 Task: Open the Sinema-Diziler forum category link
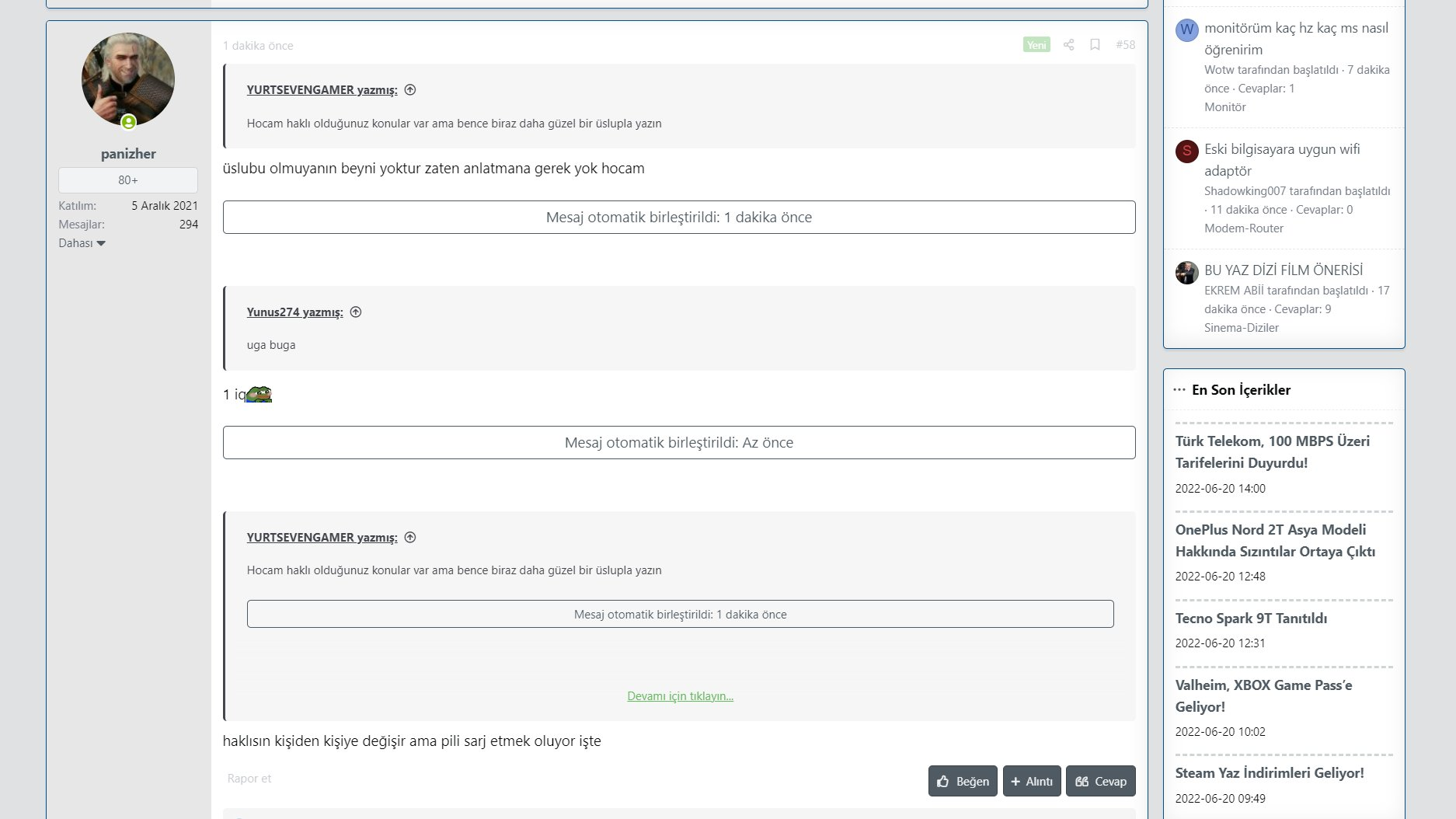pos(1241,328)
